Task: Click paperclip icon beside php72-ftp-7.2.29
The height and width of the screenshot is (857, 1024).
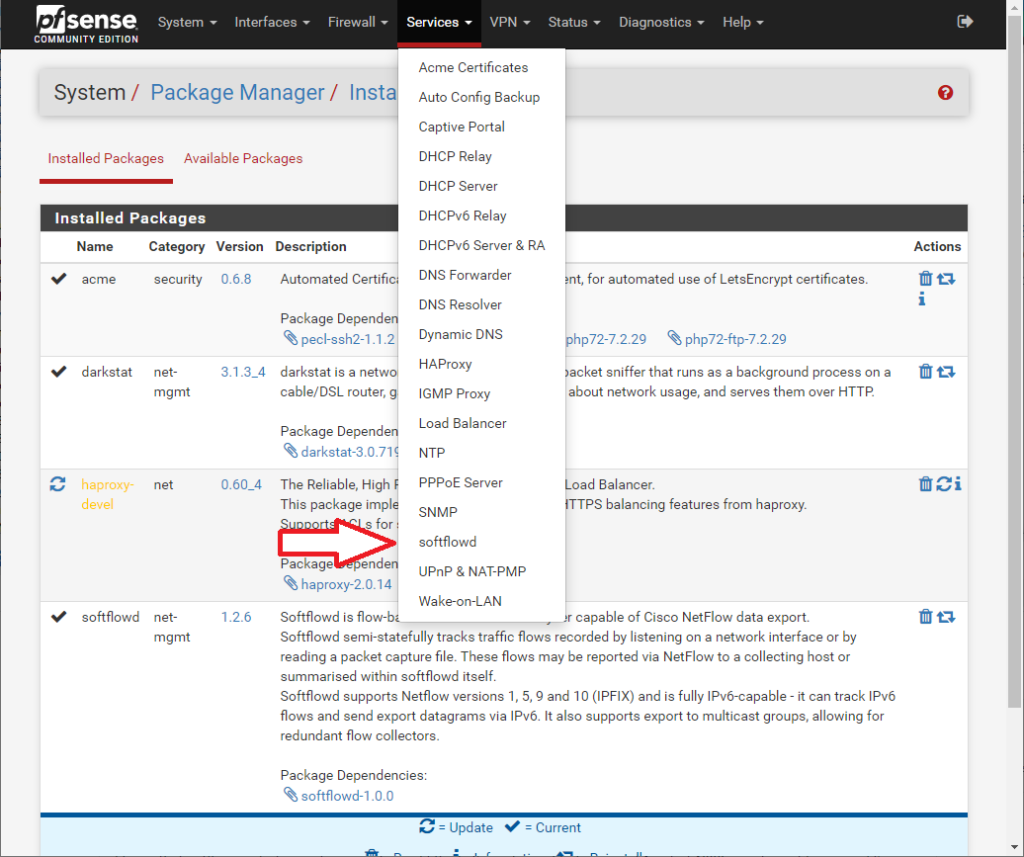Action: [x=675, y=338]
